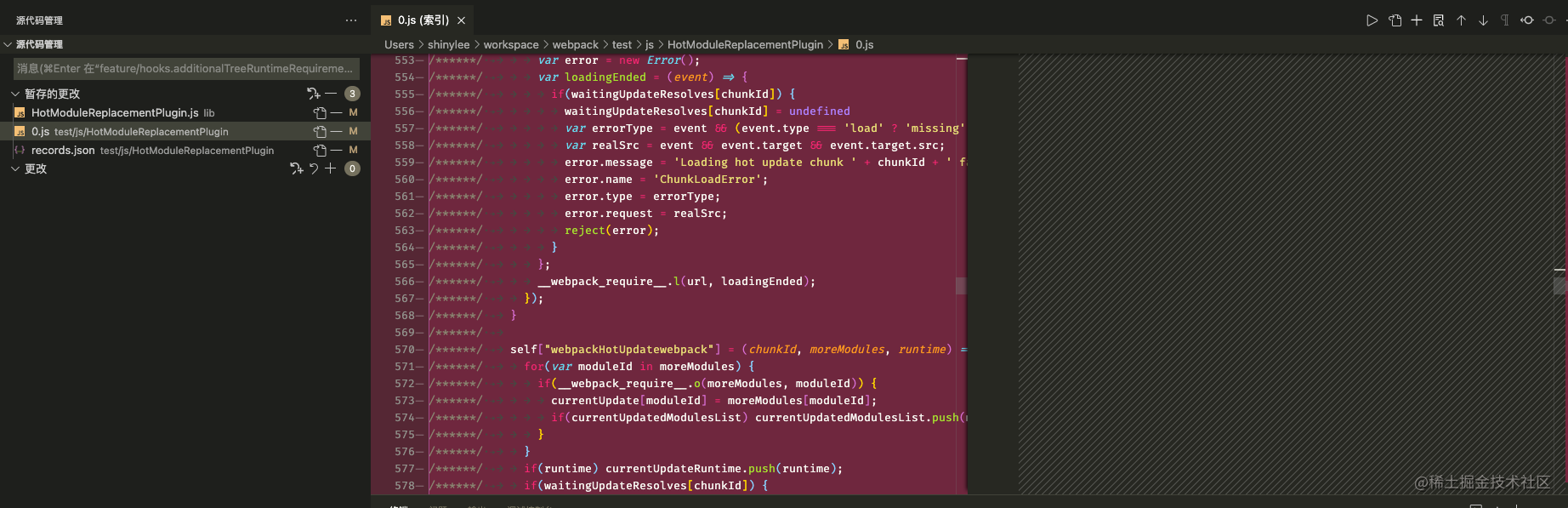The width and height of the screenshot is (1568, 508).
Task: Click the M status on HotModuleReplacementPlugin.js
Action: 354,112
